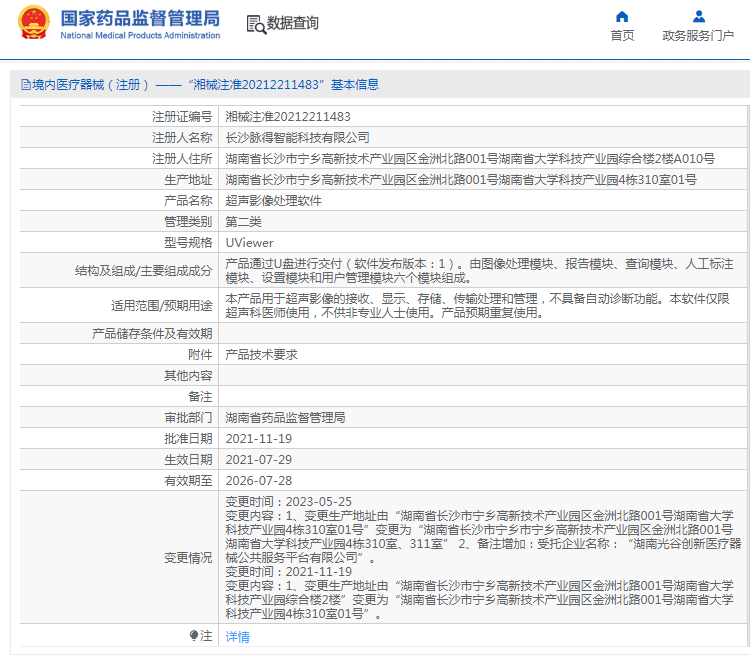The width and height of the screenshot is (750, 667).
Task: Click the 注册人住所 address ending A010号
Action: (470, 159)
